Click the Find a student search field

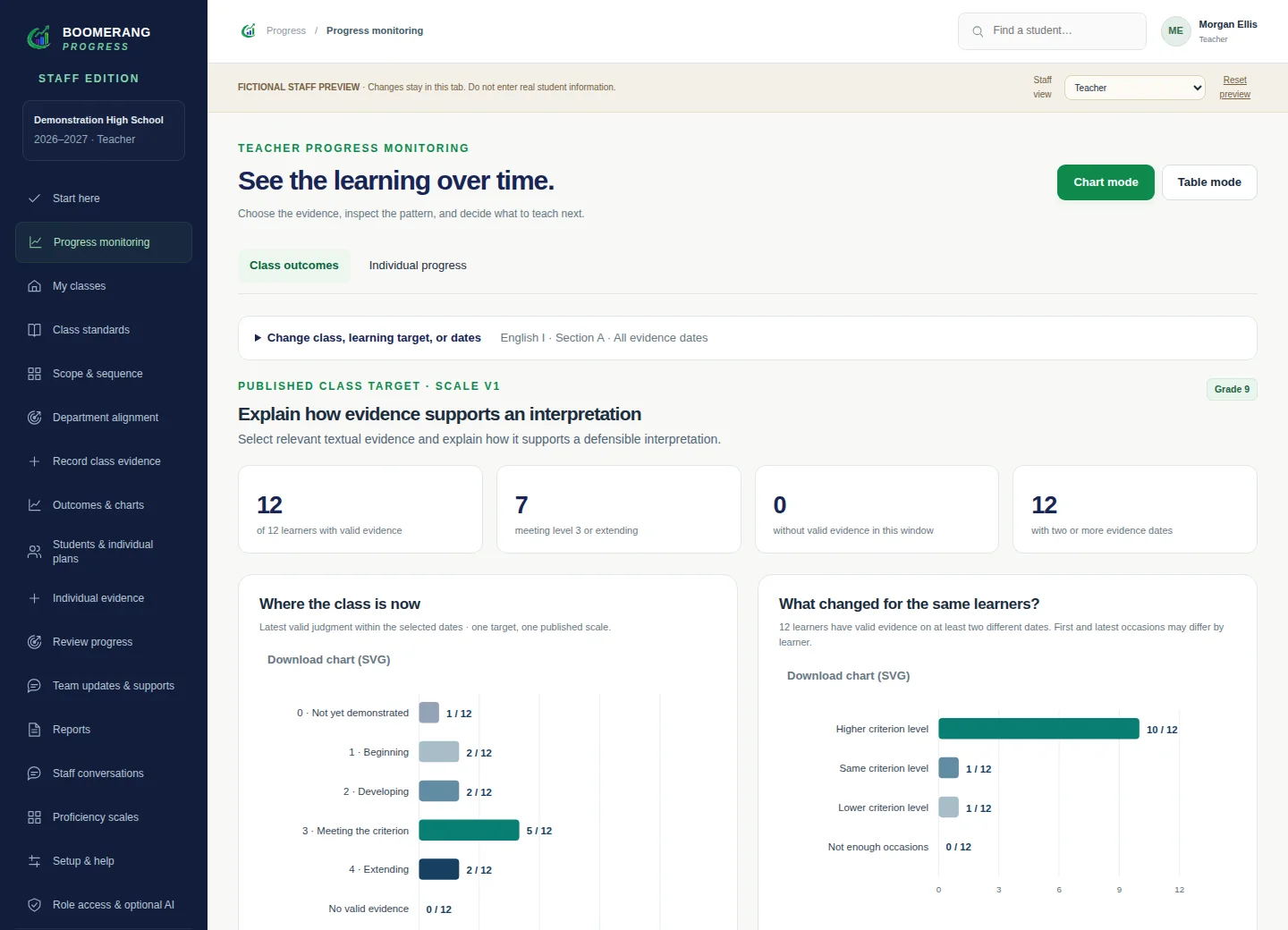1052,31
